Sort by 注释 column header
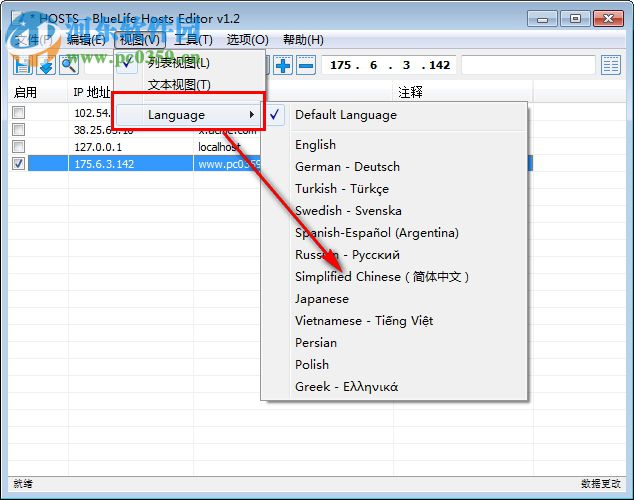Image resolution: width=634 pixels, height=500 pixels. point(463,92)
